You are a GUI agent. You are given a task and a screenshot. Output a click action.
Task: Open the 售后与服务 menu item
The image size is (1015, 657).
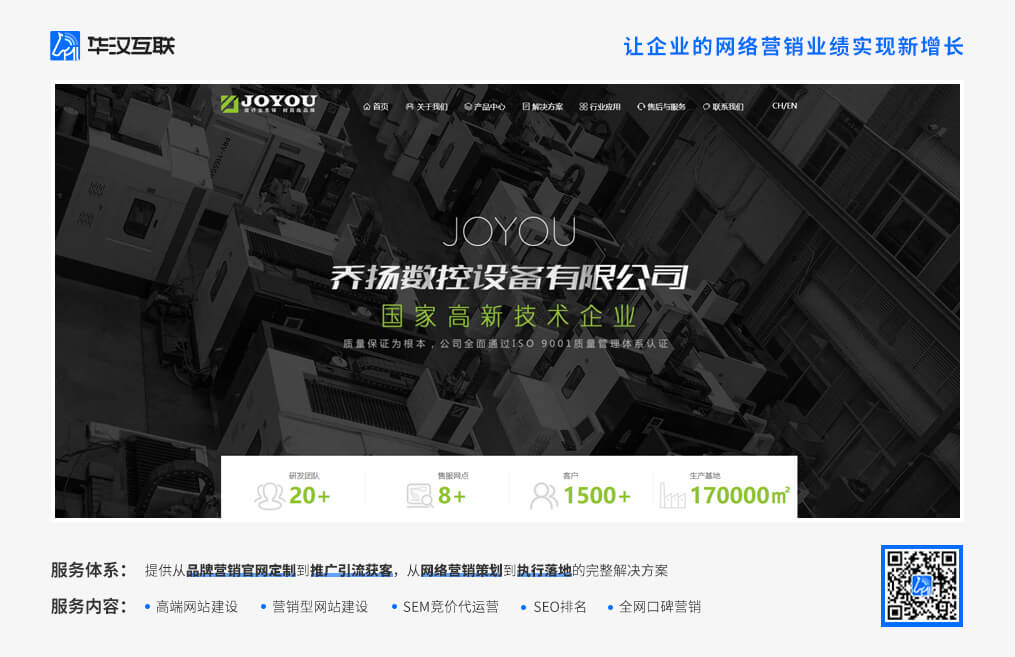(662, 107)
